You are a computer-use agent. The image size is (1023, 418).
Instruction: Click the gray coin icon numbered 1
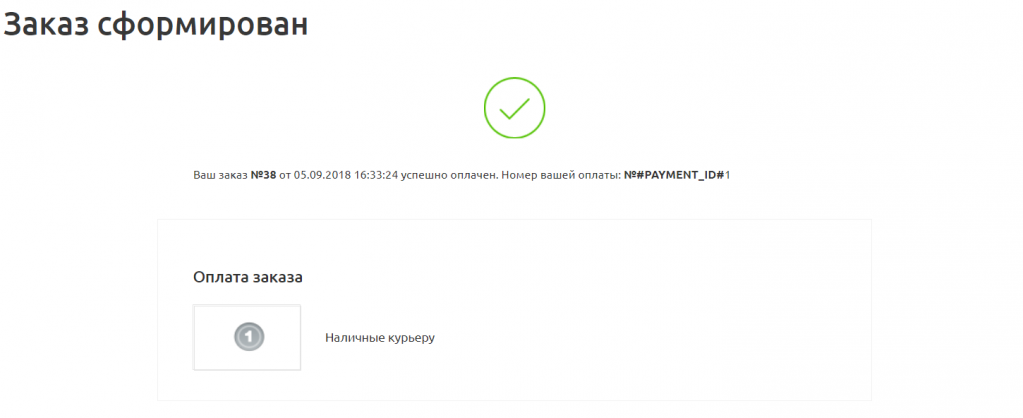[249, 337]
